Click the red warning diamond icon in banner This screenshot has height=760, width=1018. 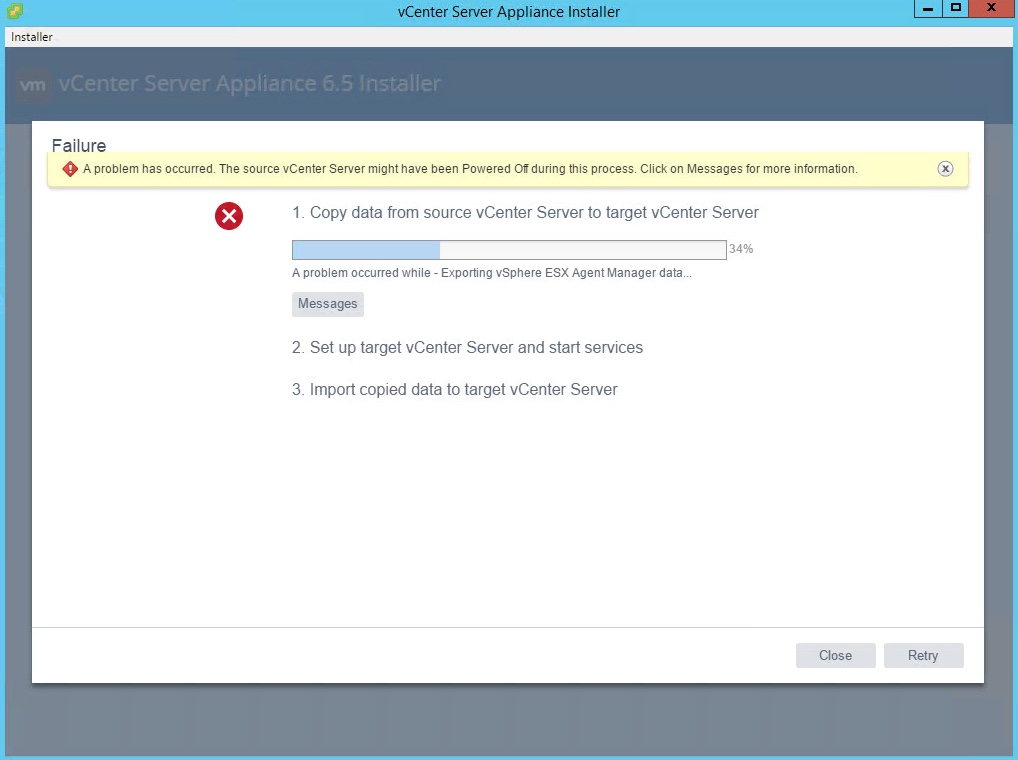pyautogui.click(x=70, y=169)
